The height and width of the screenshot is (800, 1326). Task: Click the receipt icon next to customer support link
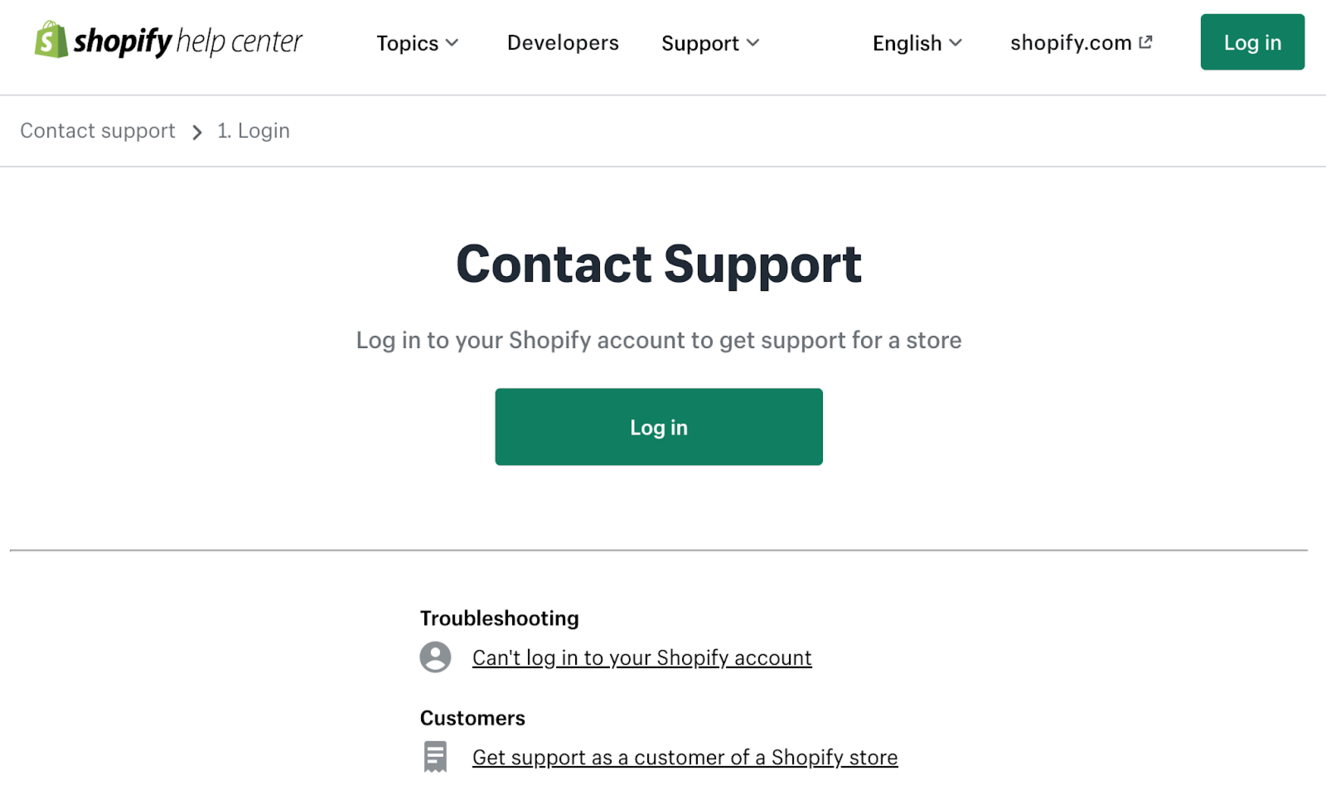435,756
